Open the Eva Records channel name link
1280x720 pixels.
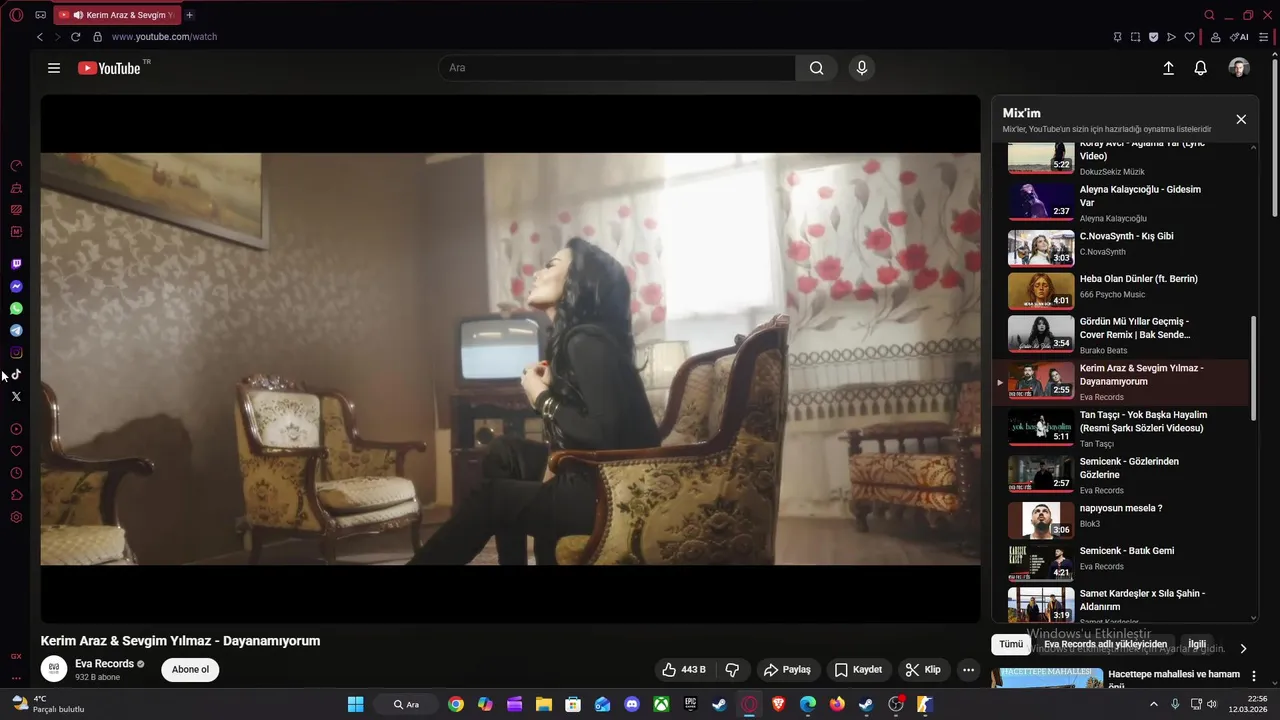(x=104, y=664)
